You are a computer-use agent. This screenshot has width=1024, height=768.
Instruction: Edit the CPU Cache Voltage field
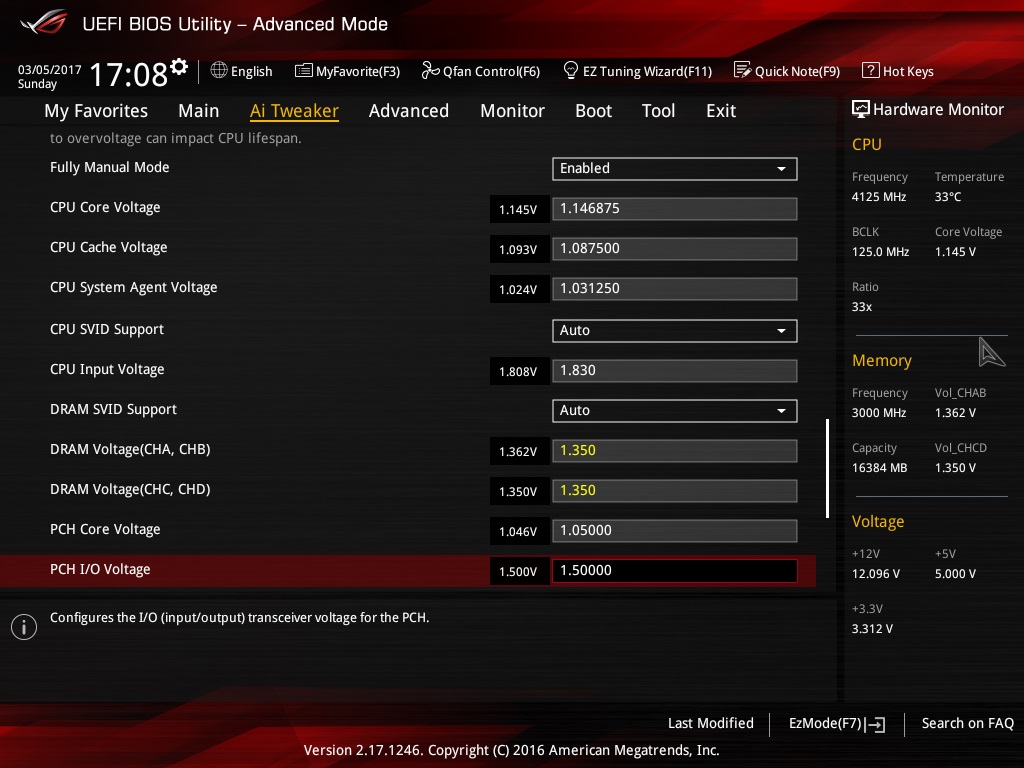[x=675, y=249]
